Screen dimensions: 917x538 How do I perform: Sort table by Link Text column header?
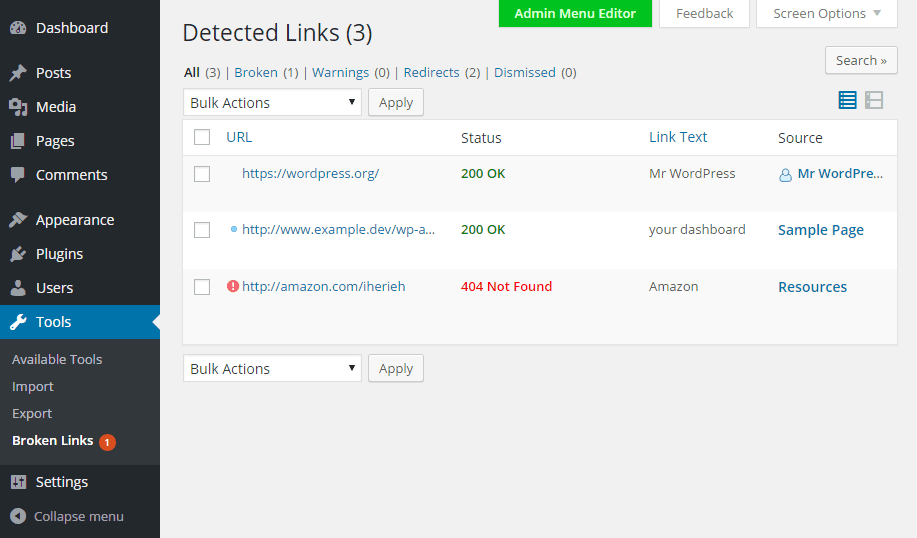point(678,137)
